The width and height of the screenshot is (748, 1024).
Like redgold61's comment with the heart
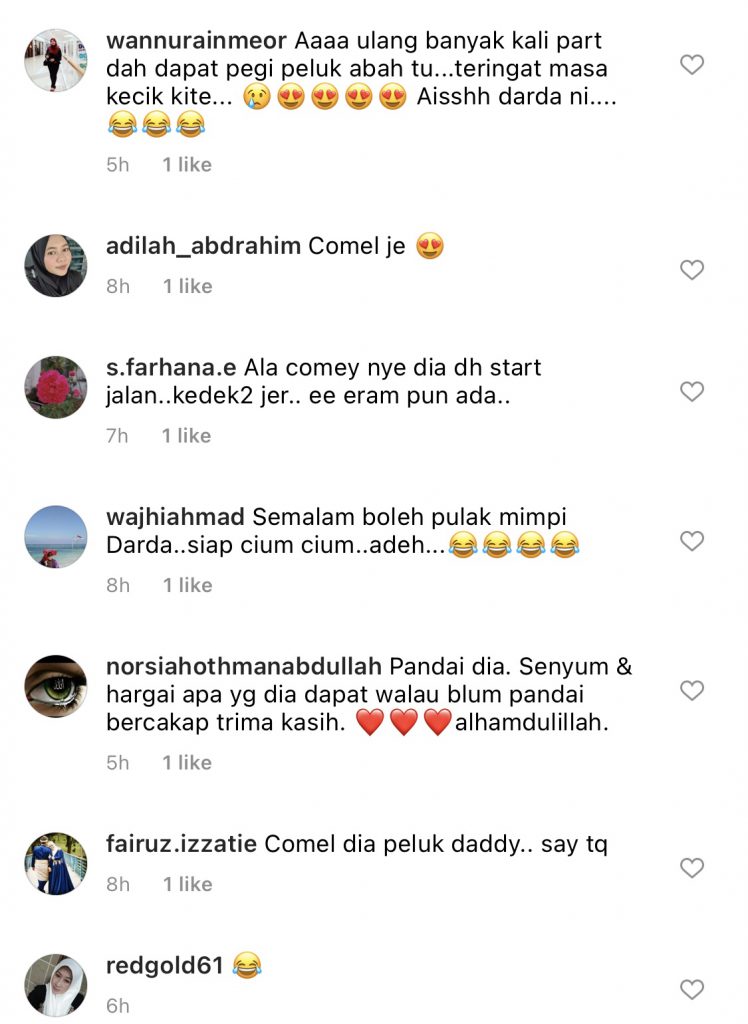coord(692,989)
